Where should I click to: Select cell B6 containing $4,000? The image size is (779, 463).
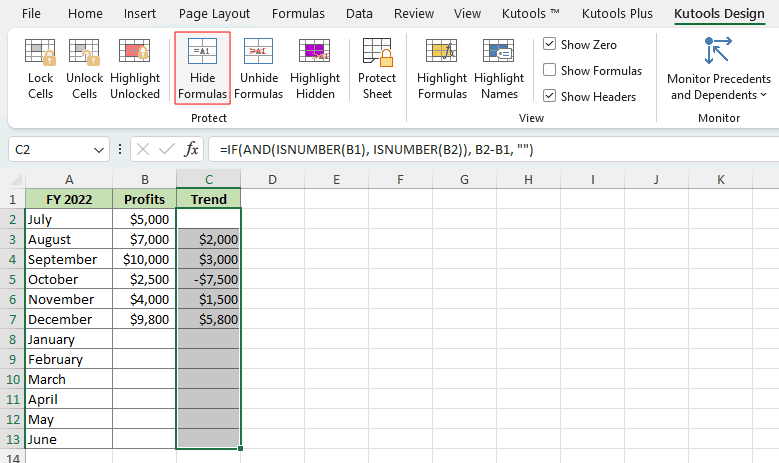144,299
